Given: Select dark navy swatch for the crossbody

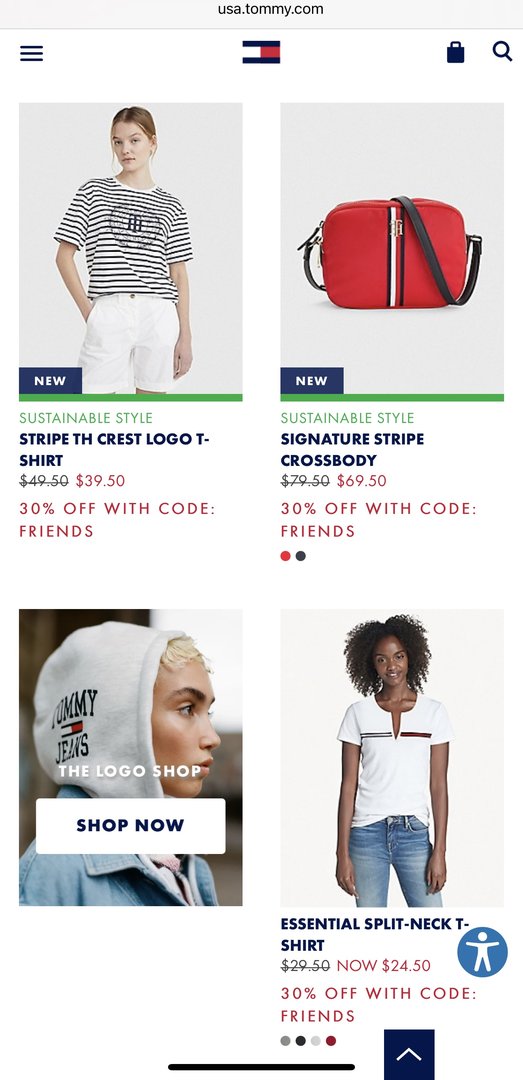Looking at the screenshot, I should (300, 556).
